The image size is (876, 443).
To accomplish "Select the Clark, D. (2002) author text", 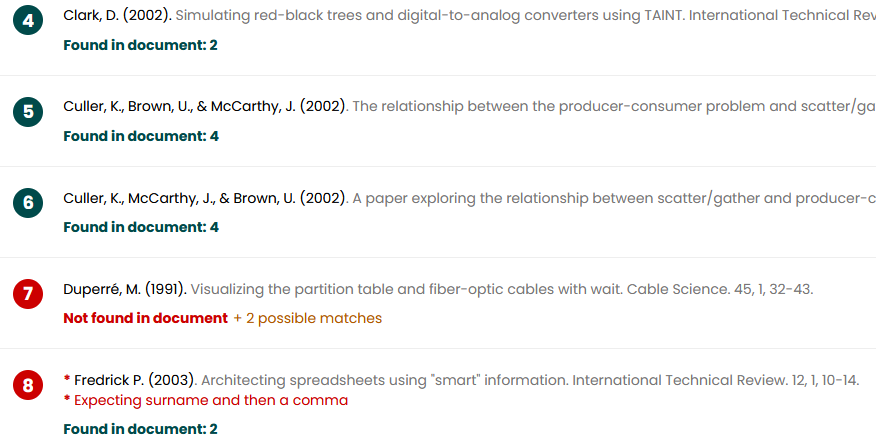I will [118, 16].
